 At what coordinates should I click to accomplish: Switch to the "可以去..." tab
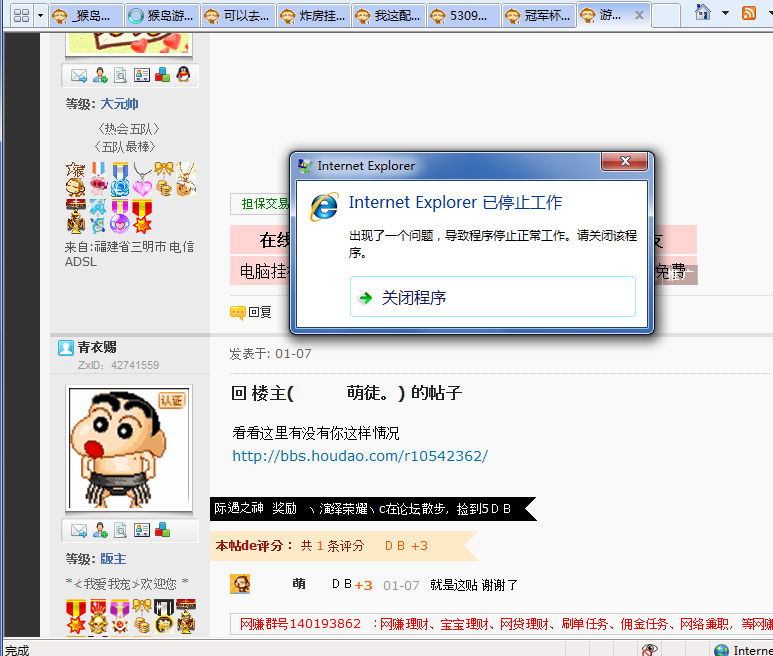point(239,16)
